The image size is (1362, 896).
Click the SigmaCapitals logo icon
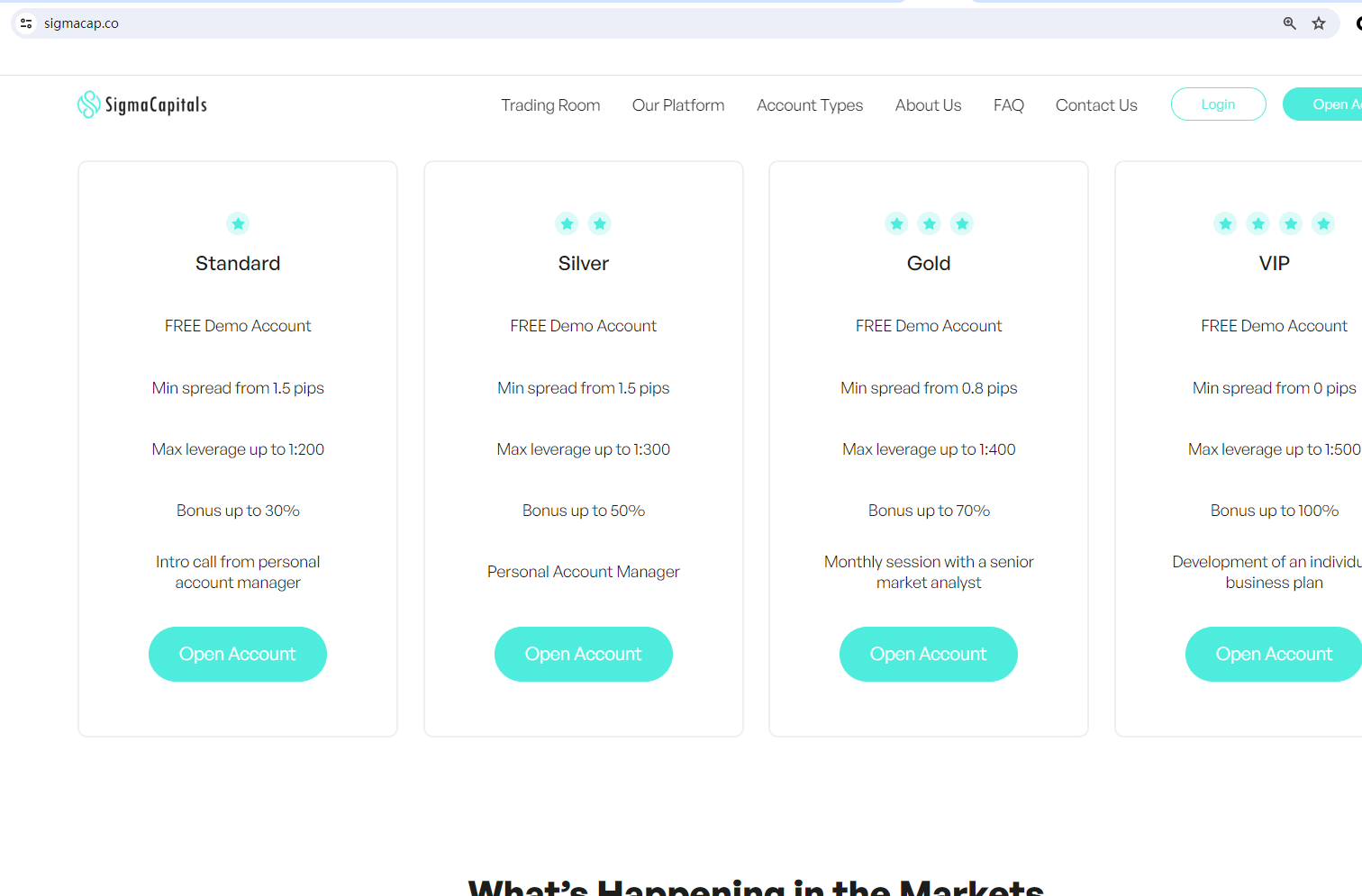pyautogui.click(x=88, y=104)
